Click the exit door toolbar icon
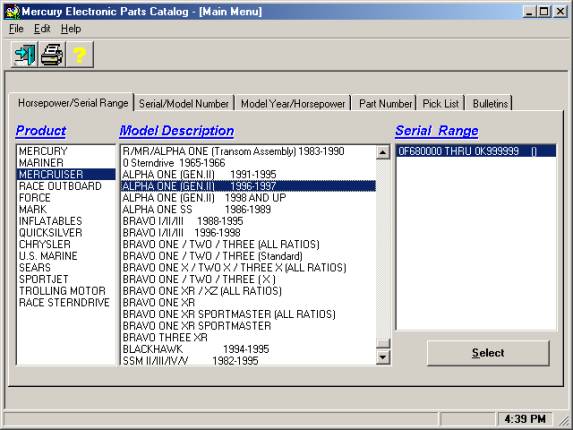Viewport: 573px width, 430px height. click(x=24, y=55)
